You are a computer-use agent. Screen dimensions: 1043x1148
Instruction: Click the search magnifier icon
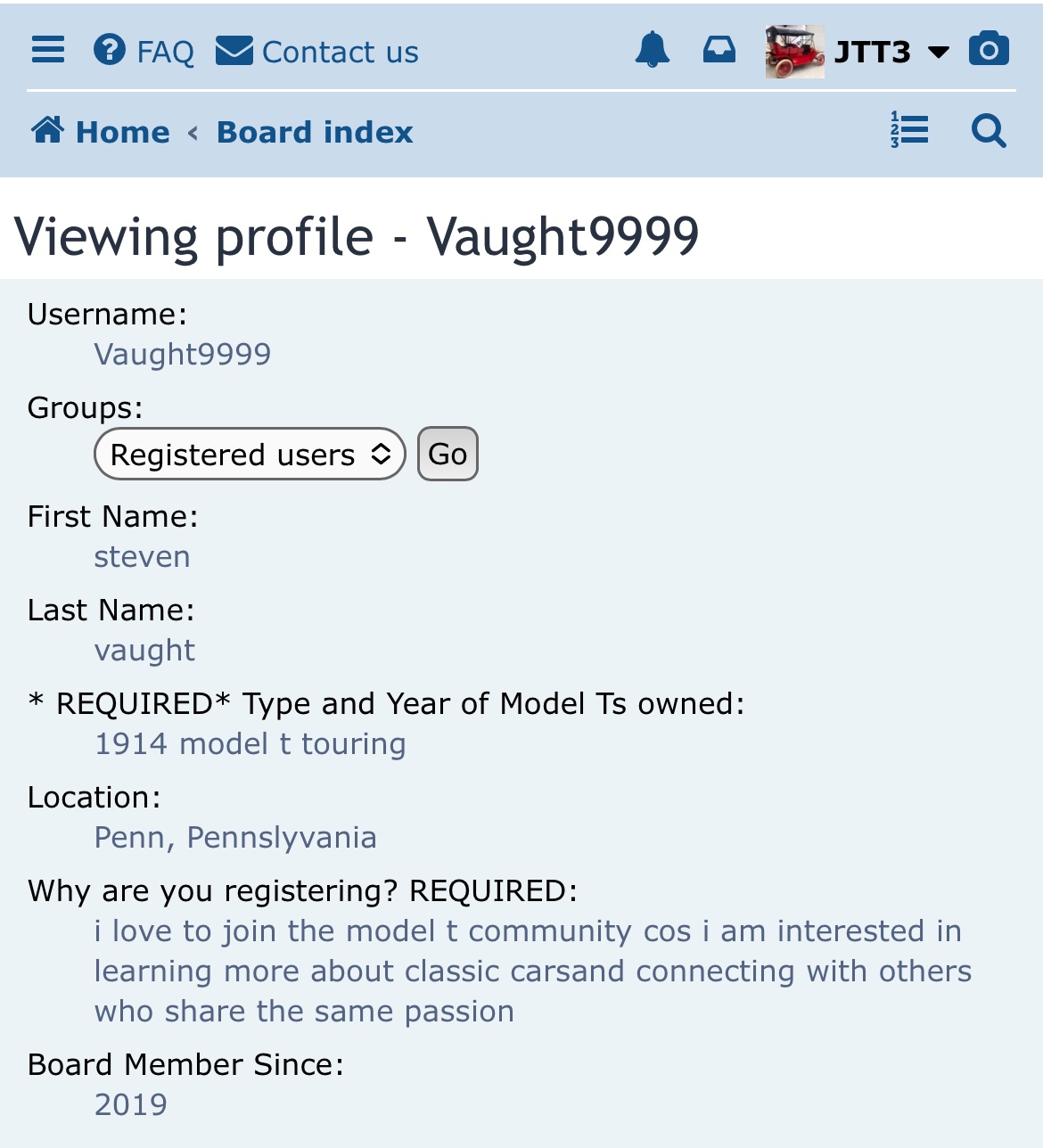pyautogui.click(x=989, y=131)
